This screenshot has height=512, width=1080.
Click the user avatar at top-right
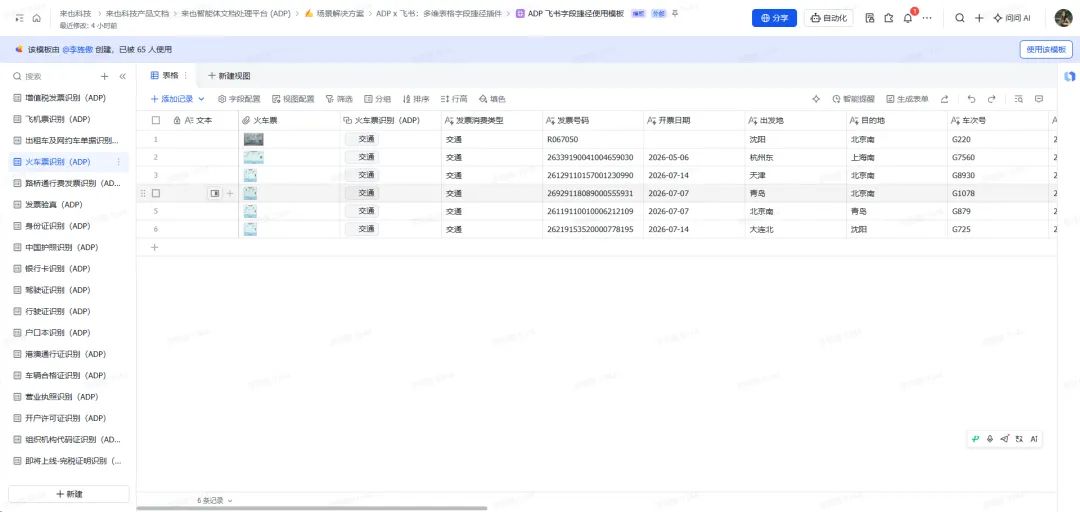(x=1063, y=19)
